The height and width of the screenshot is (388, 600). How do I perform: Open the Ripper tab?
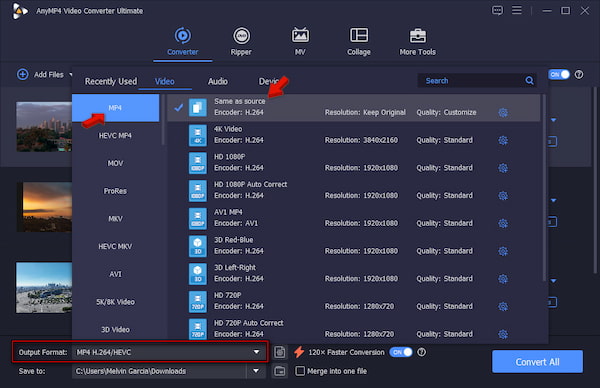[x=241, y=41]
